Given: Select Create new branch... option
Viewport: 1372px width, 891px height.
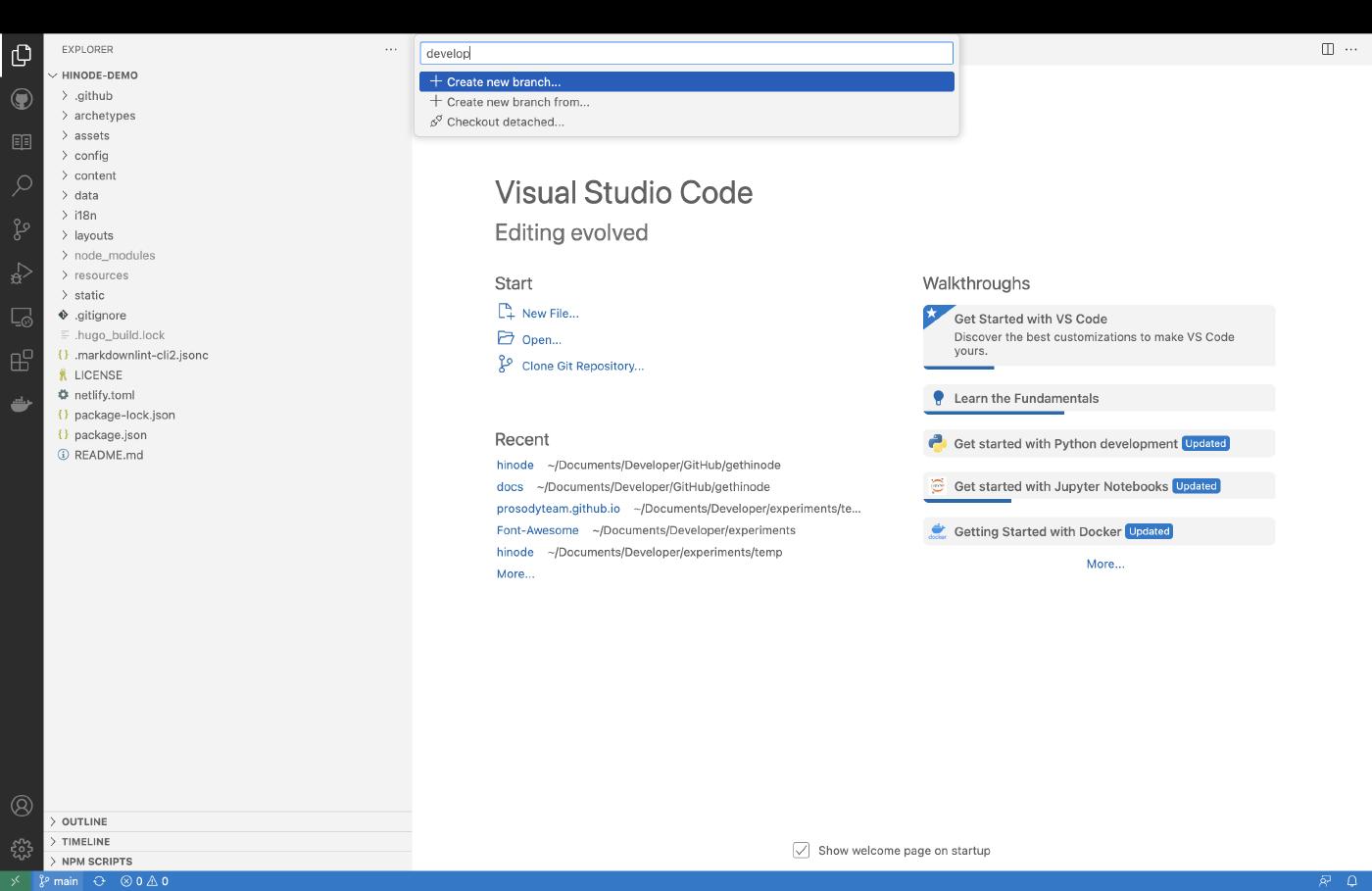Looking at the screenshot, I should [687, 81].
